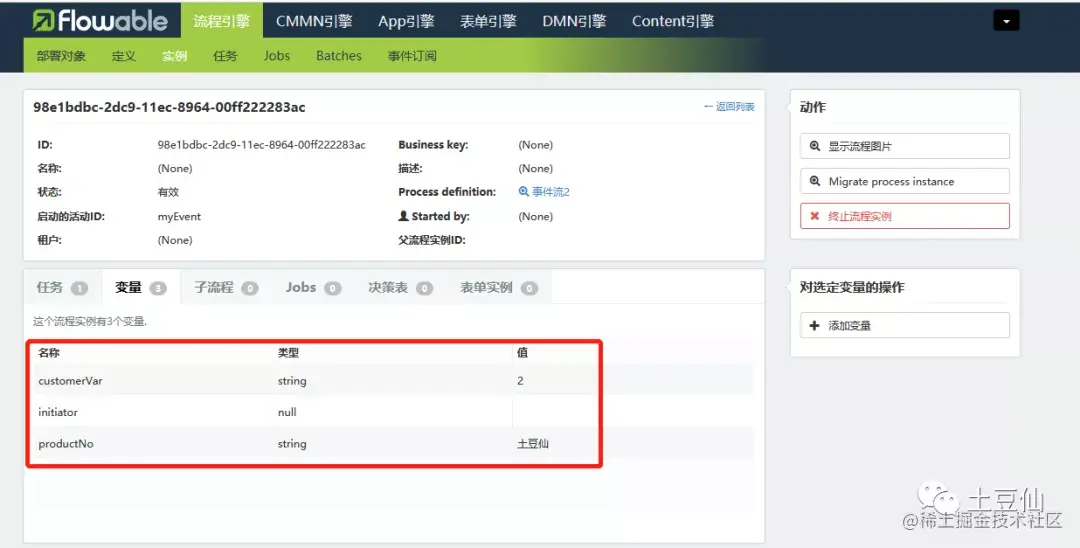The image size is (1080, 548).
Task: Switch to 决策表 tab
Action: tap(400, 287)
